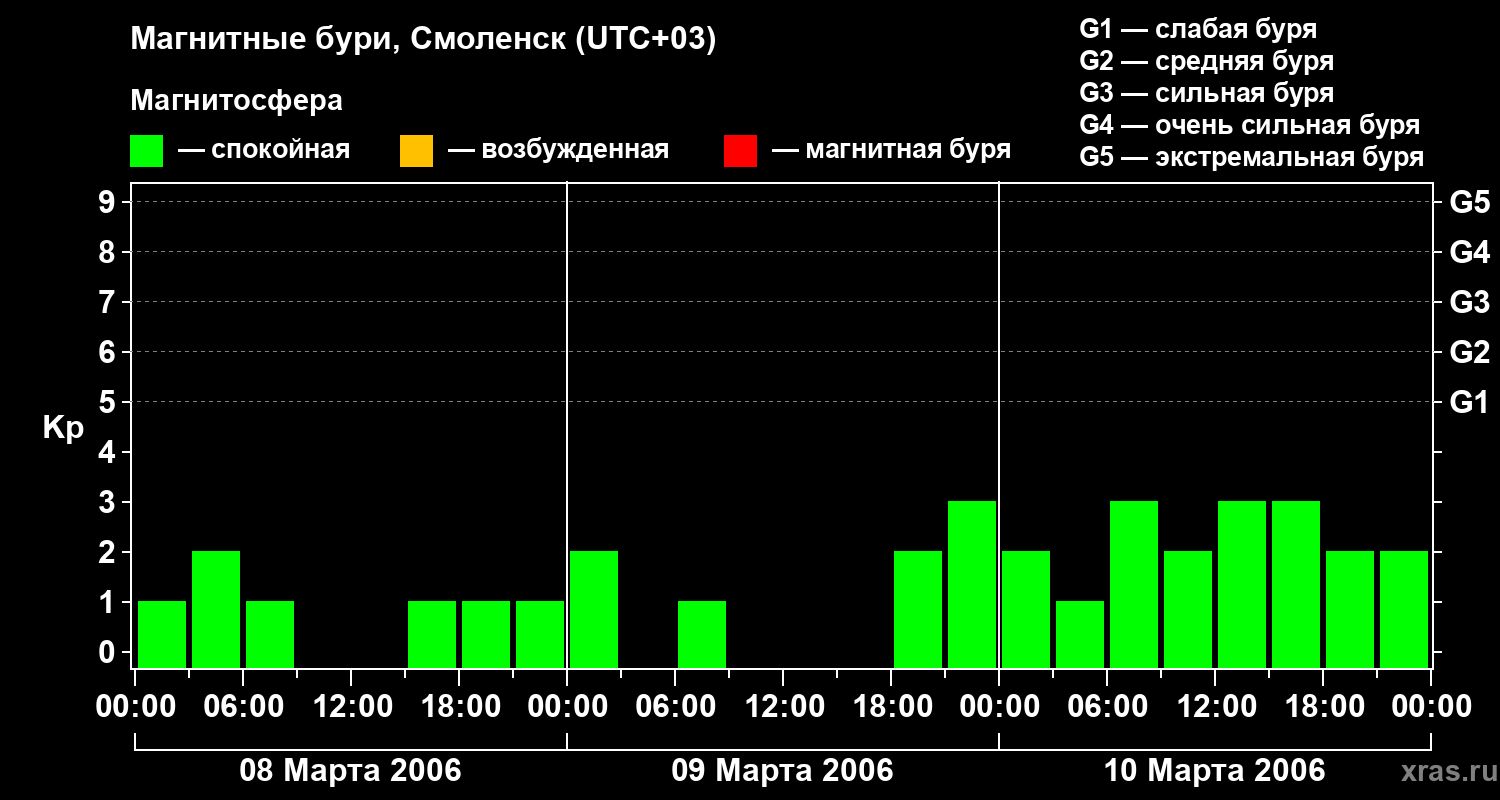The image size is (1500, 800).
Task: Click the '— магнитная буря' legend label
Action: coord(891,151)
